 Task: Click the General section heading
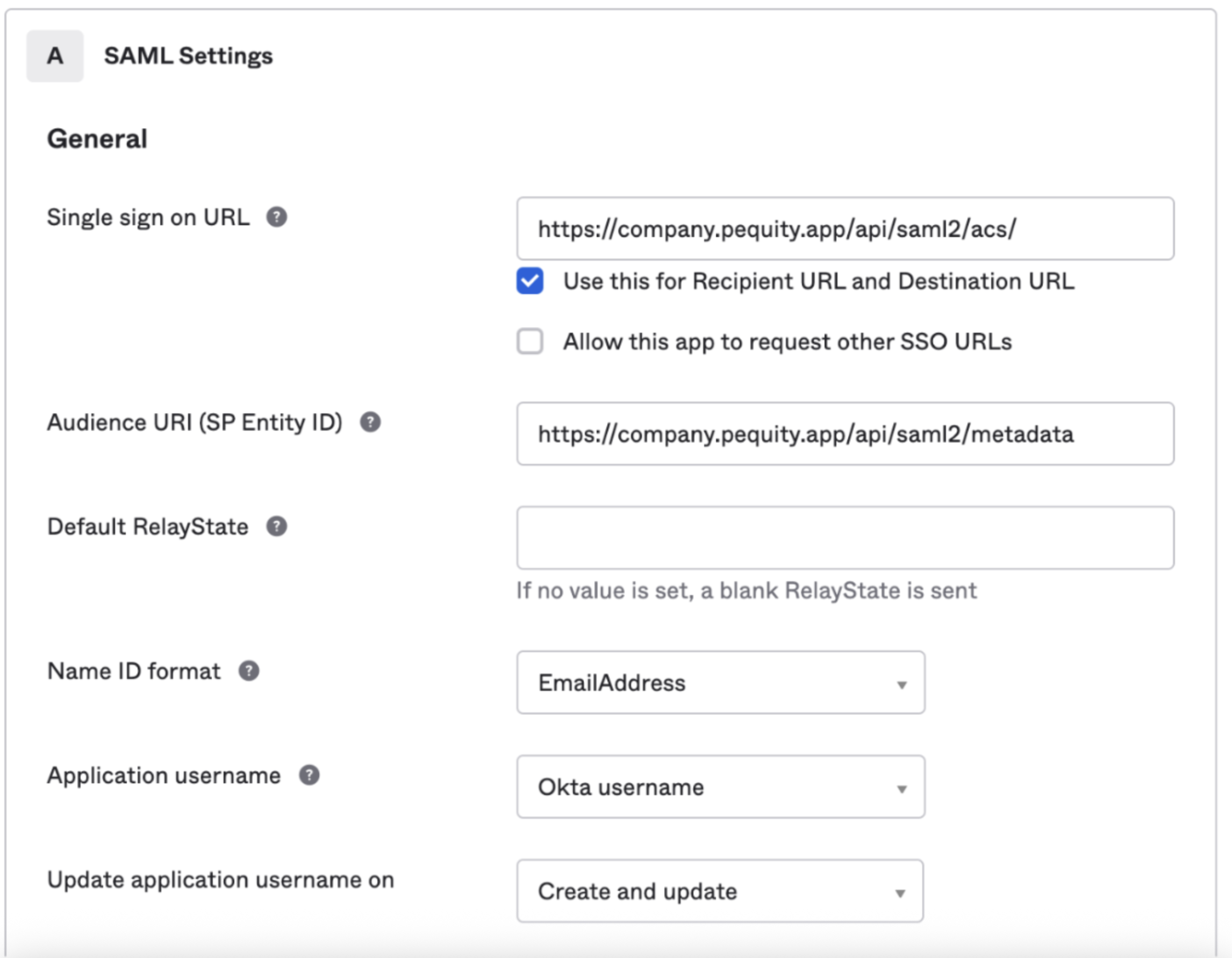point(97,139)
